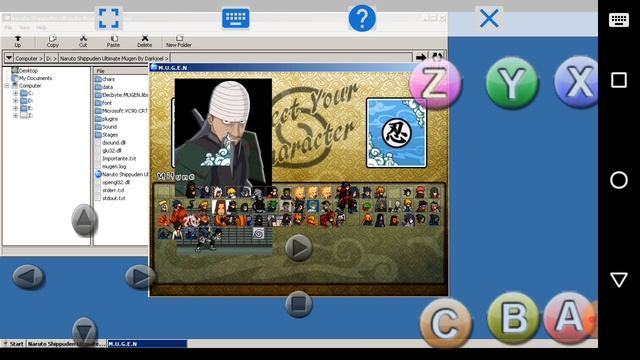The image size is (640, 360).
Task: Tap the pink Z gamepad button
Action: coord(435,83)
